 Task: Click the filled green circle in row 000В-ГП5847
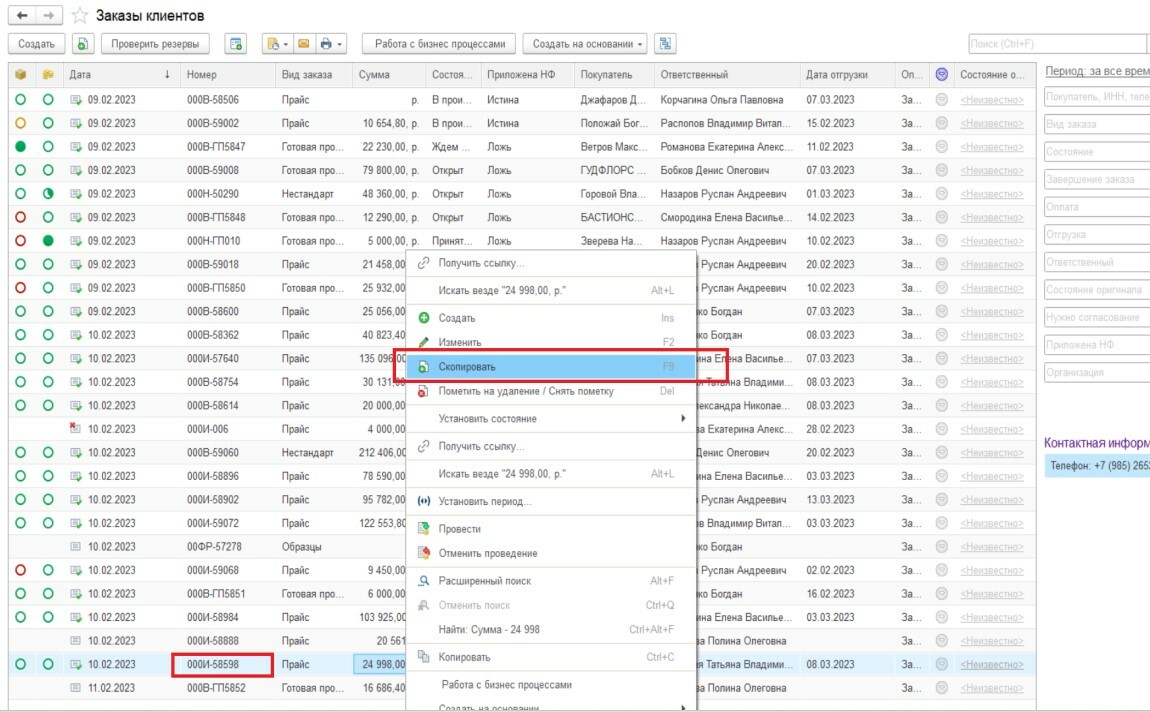coord(21,147)
